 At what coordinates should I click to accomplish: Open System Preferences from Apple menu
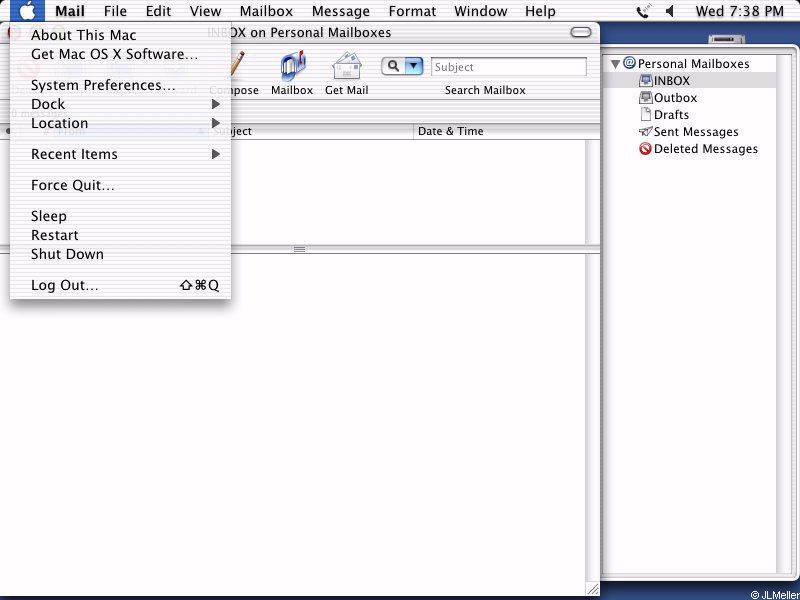pos(120,85)
